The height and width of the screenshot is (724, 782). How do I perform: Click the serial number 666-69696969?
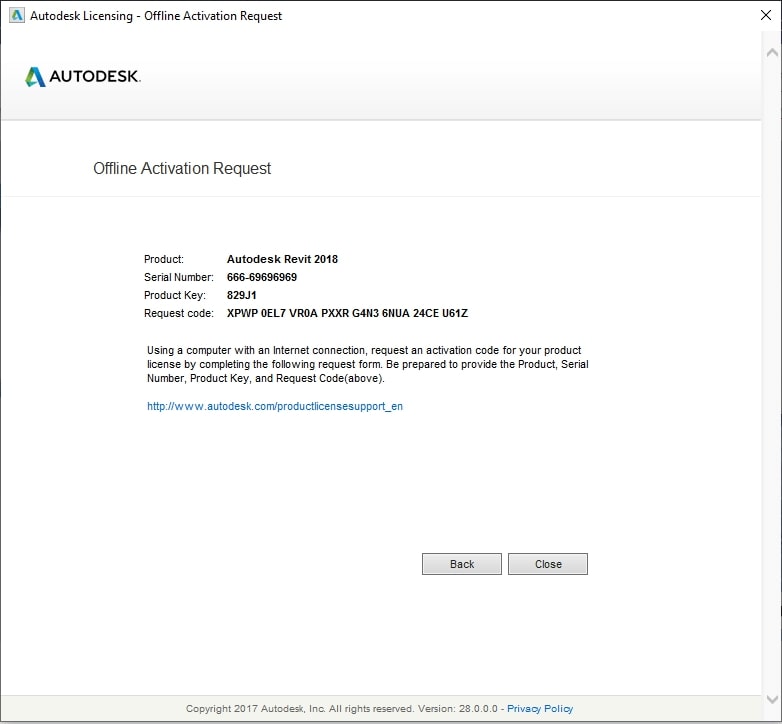point(262,277)
